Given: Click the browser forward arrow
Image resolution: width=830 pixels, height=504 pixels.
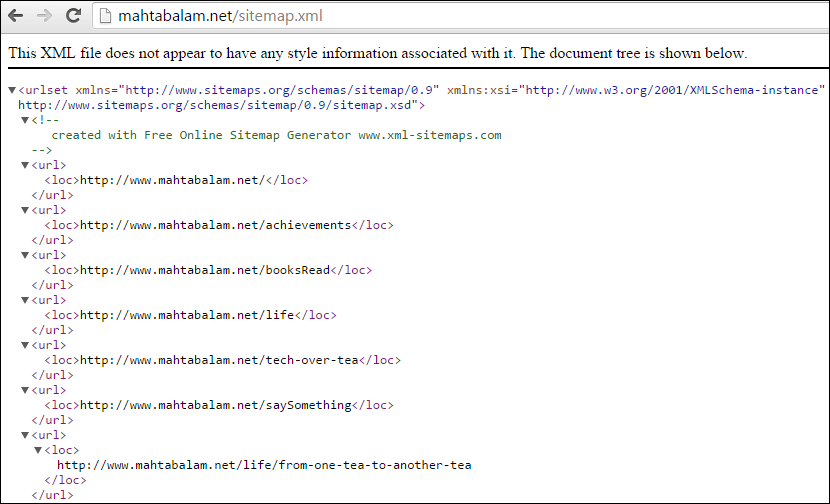Looking at the screenshot, I should pyautogui.click(x=44, y=15).
